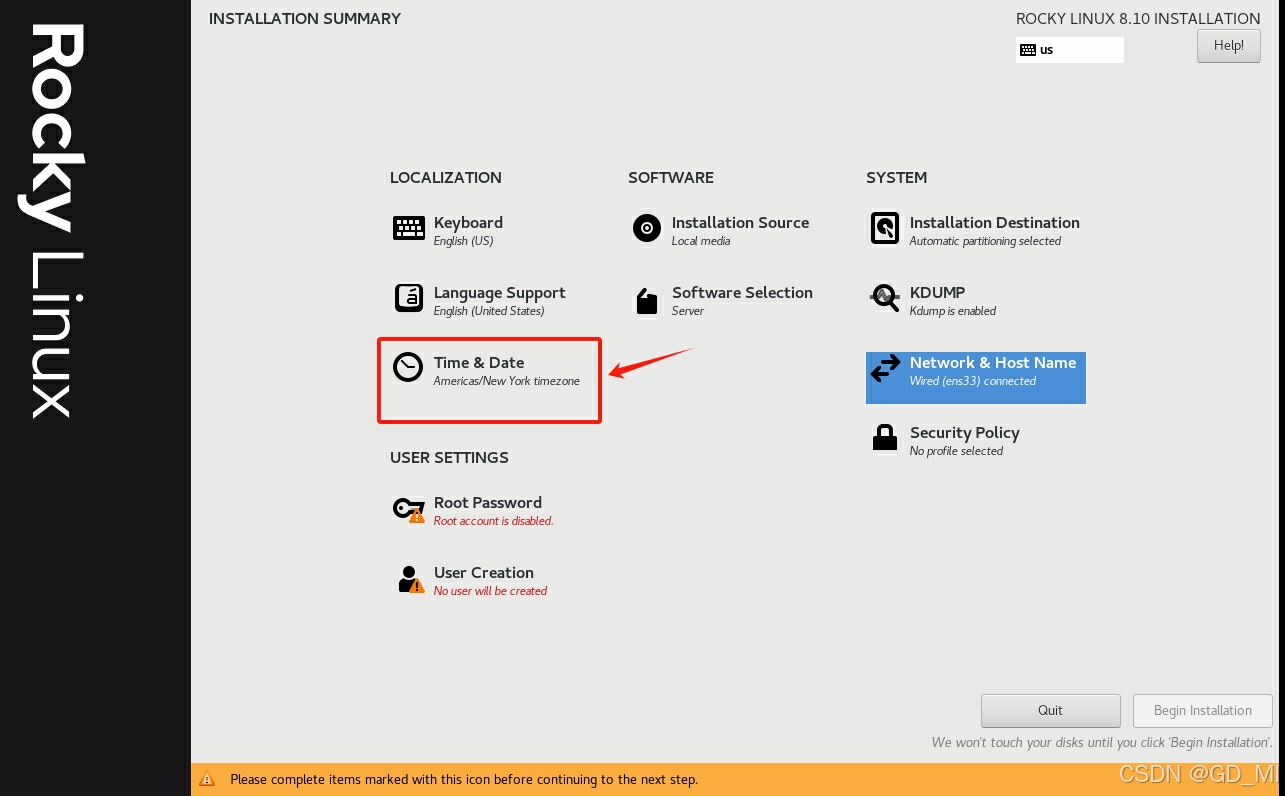
Task: Open Software Selection label
Action: pos(742,293)
